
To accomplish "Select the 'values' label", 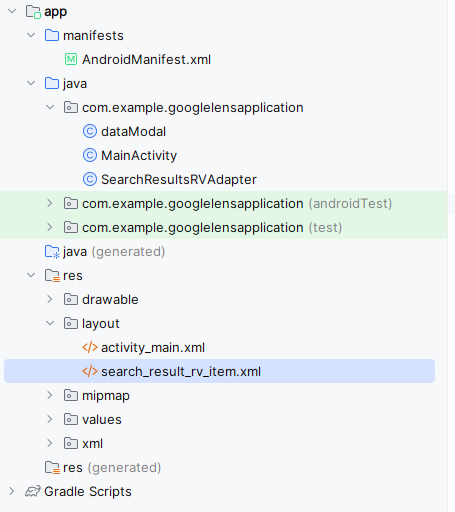I will 102,420.
